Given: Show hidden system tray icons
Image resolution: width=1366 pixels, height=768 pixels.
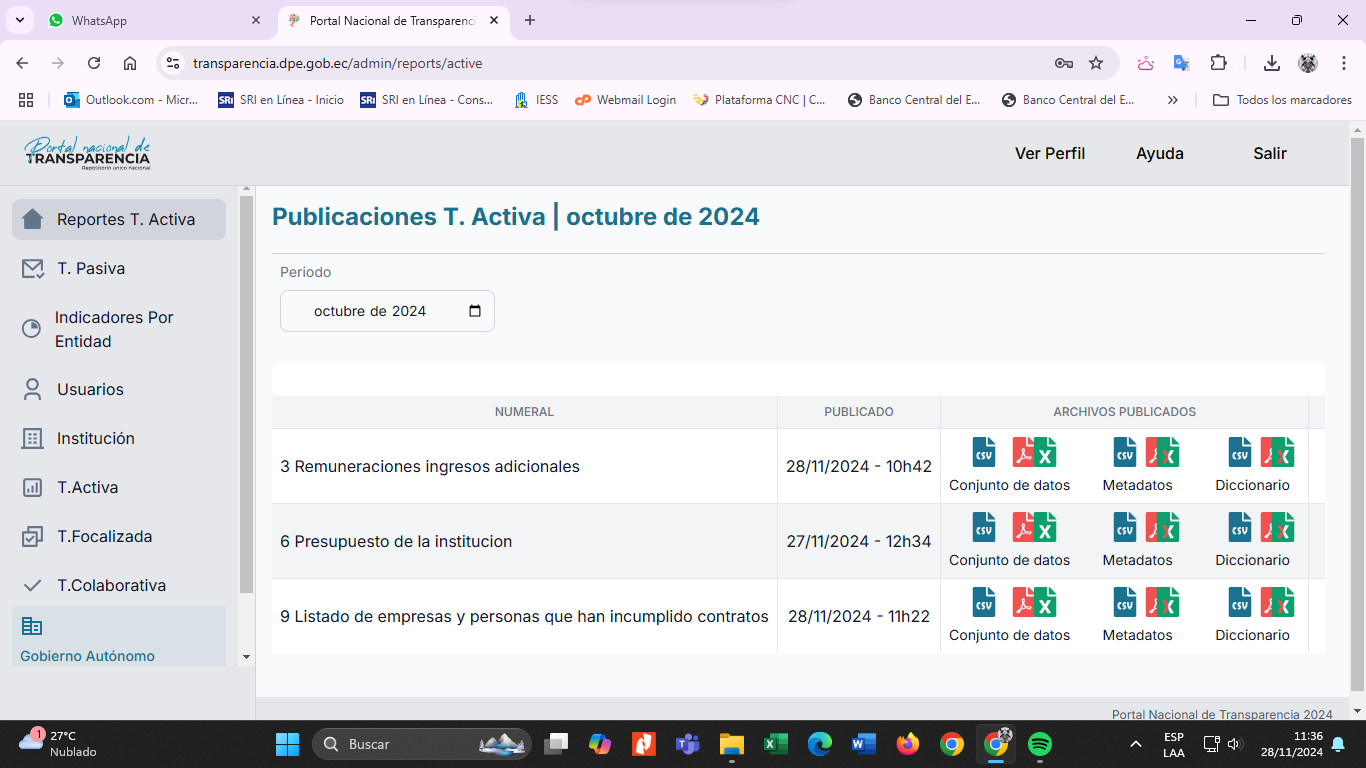Looking at the screenshot, I should pyautogui.click(x=1135, y=744).
